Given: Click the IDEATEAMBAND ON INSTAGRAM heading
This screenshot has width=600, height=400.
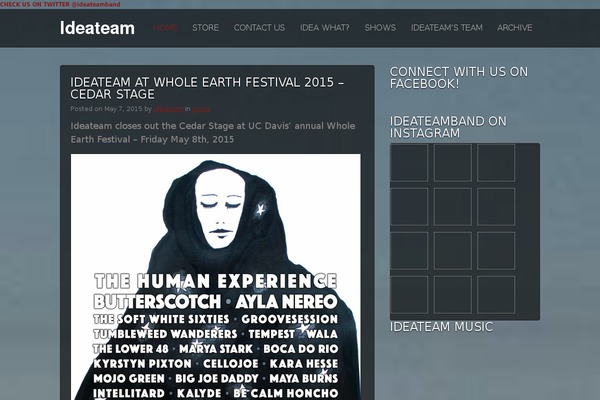Looking at the screenshot, I should (448, 127).
